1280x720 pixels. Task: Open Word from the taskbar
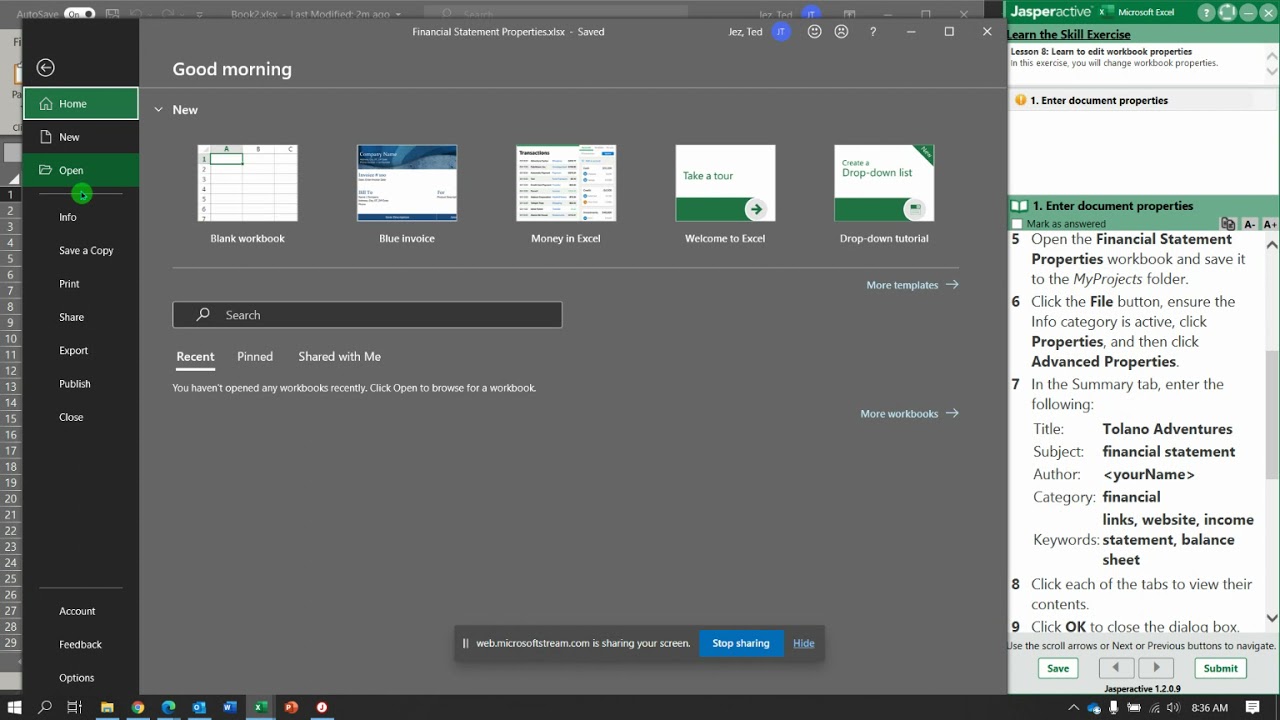230,707
